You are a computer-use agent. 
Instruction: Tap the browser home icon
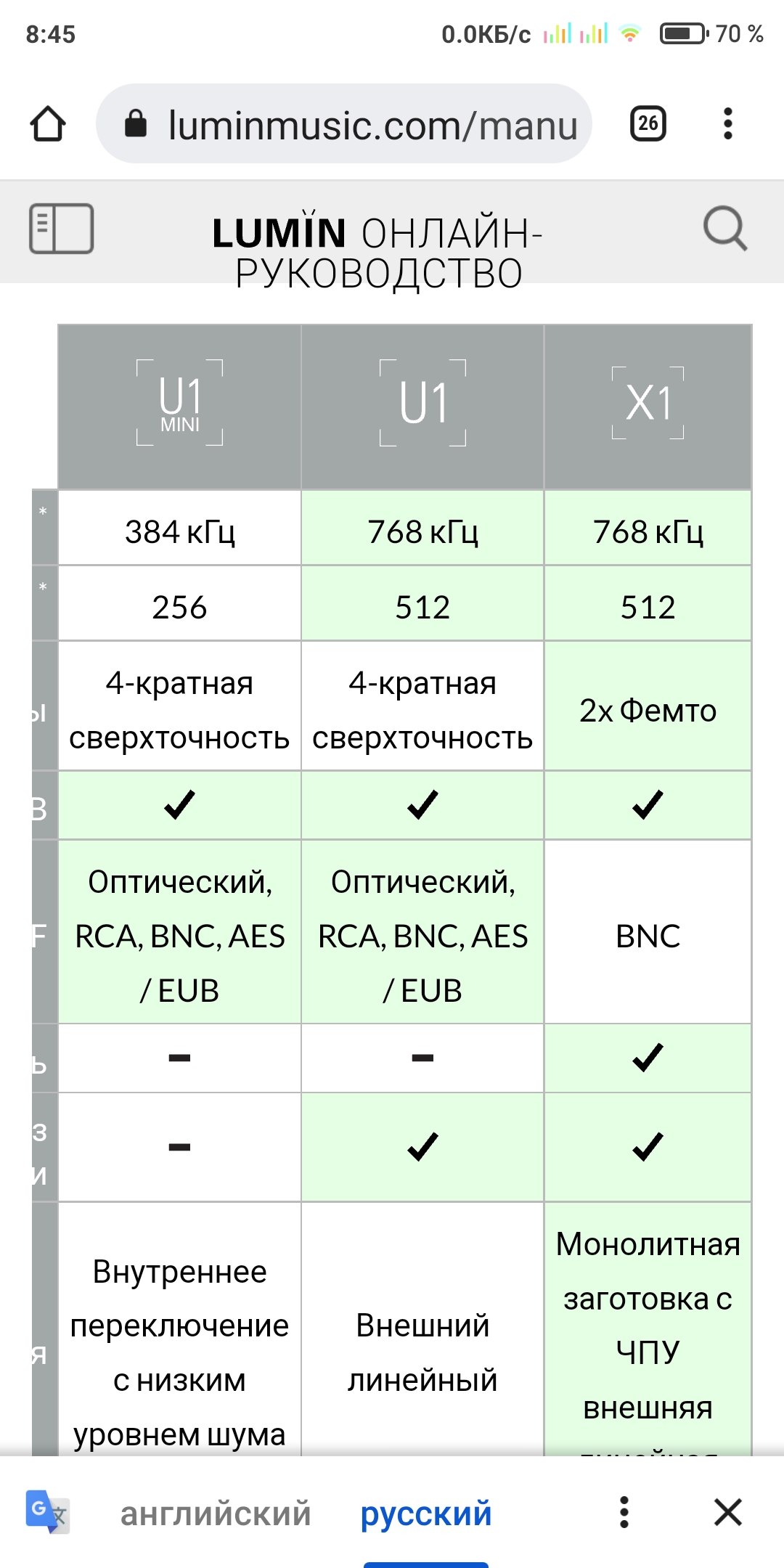click(48, 123)
